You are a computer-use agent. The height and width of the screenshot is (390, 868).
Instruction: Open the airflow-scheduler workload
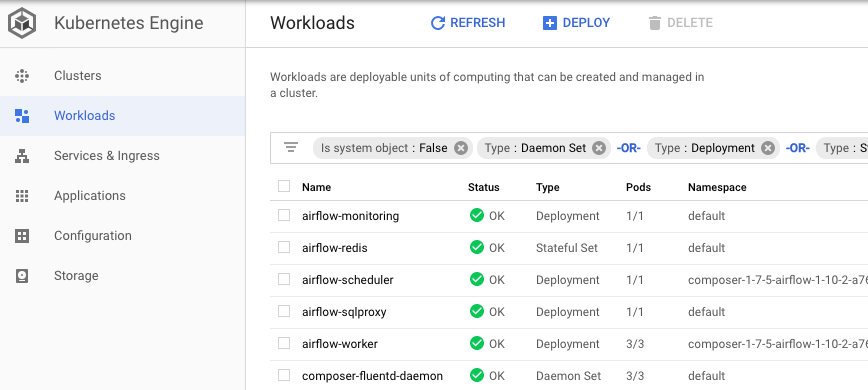point(348,280)
